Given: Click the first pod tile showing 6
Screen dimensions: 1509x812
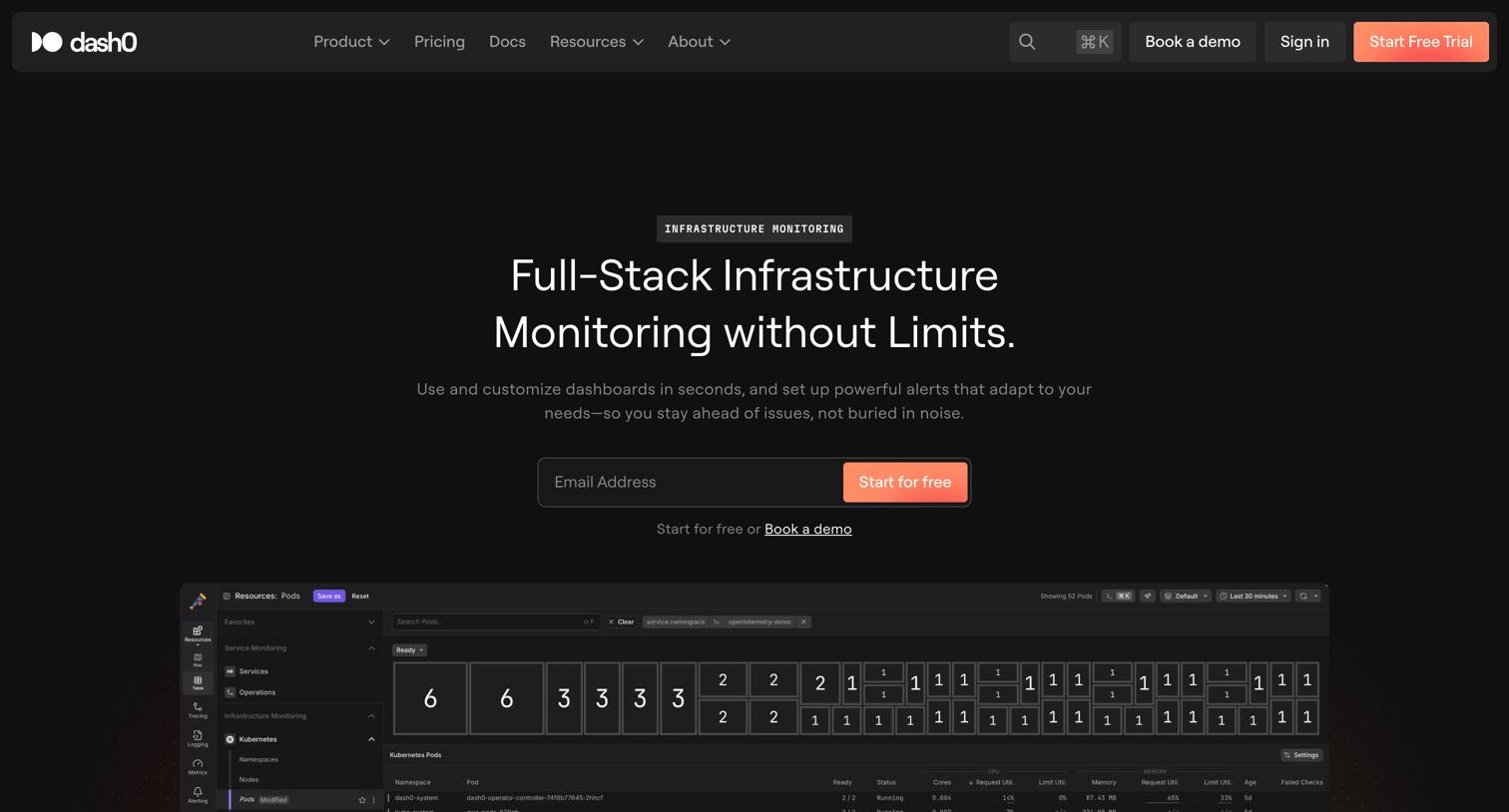Looking at the screenshot, I should [x=430, y=698].
